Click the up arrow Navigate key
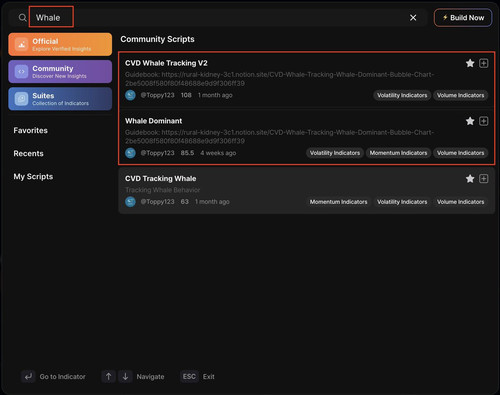The height and width of the screenshot is (395, 500). coord(108,377)
